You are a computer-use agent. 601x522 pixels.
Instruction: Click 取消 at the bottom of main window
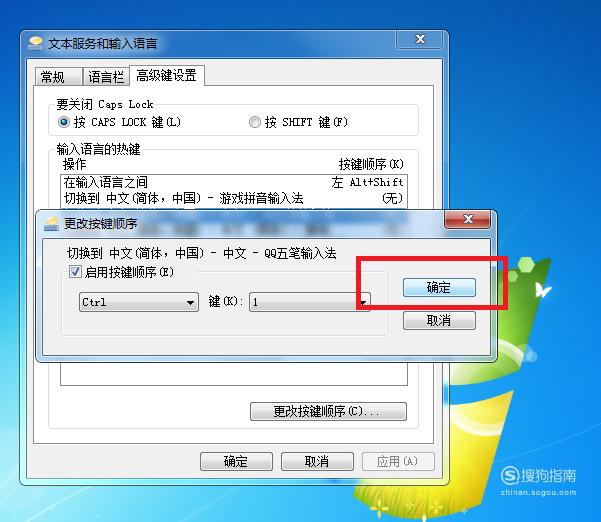pos(317,461)
